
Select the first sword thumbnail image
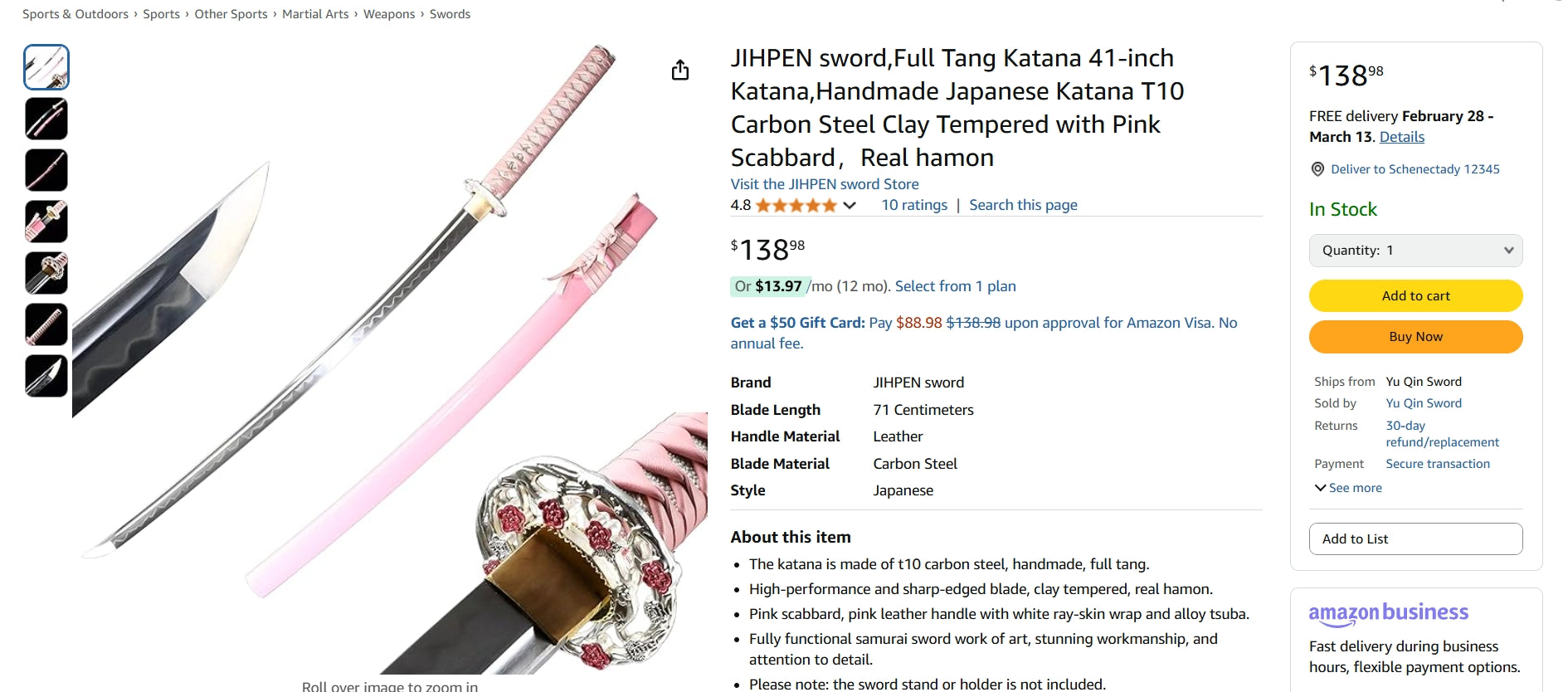(46, 67)
